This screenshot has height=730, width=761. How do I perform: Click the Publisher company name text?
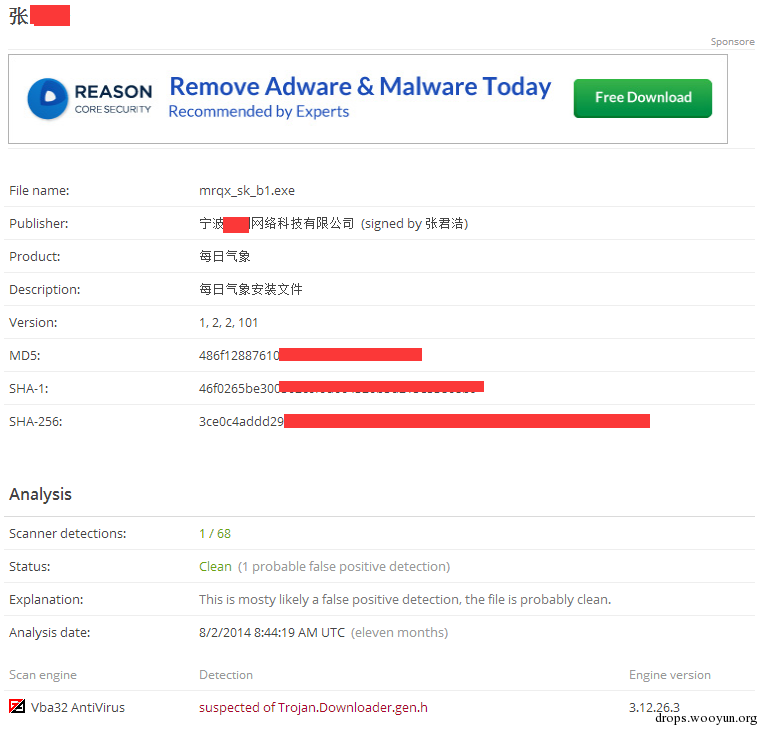point(277,223)
